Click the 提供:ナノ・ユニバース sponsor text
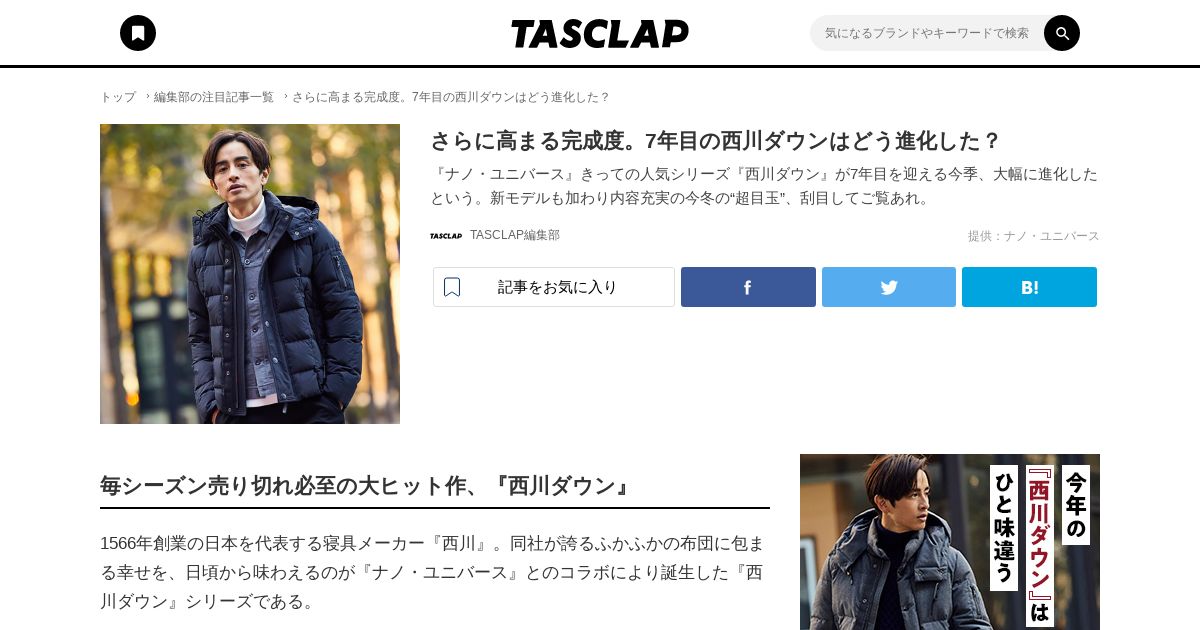Image resolution: width=1200 pixels, height=630 pixels. 1034,236
